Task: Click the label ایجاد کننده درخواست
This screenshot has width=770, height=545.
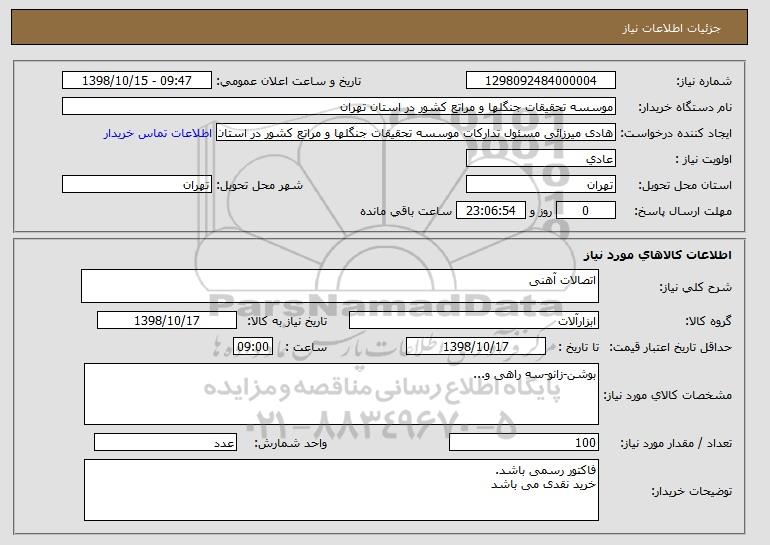Action: 676,134
